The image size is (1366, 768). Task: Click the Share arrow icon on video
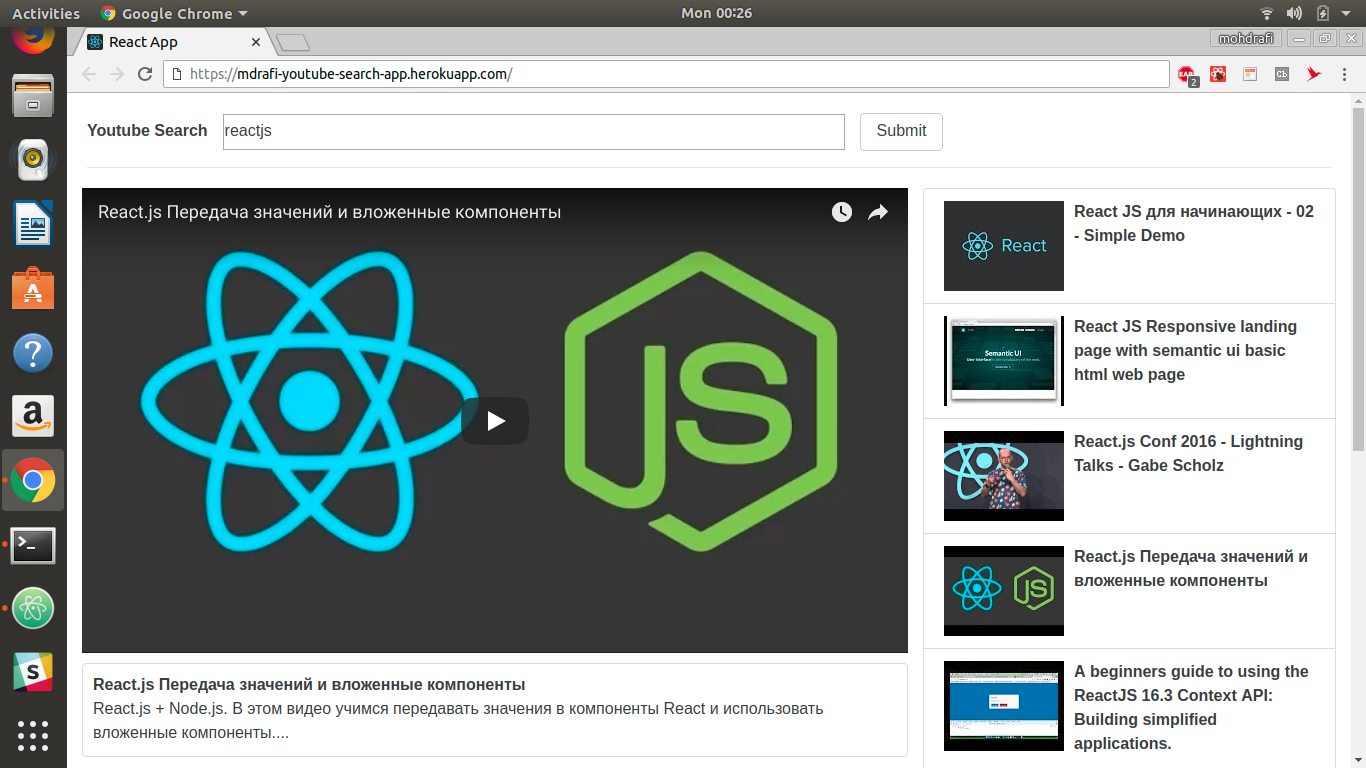[x=877, y=212]
